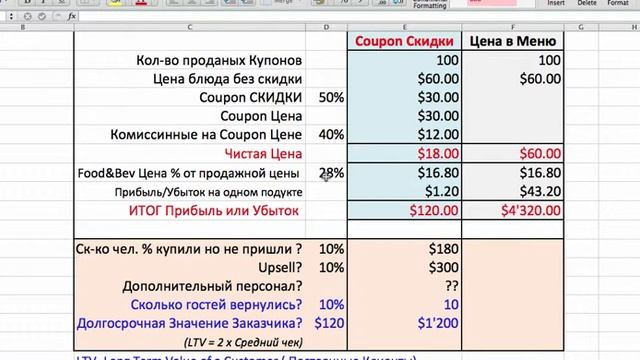The width and height of the screenshot is (640, 360).
Task: Click the Insert label in the ribbon
Action: [x=556, y=3]
